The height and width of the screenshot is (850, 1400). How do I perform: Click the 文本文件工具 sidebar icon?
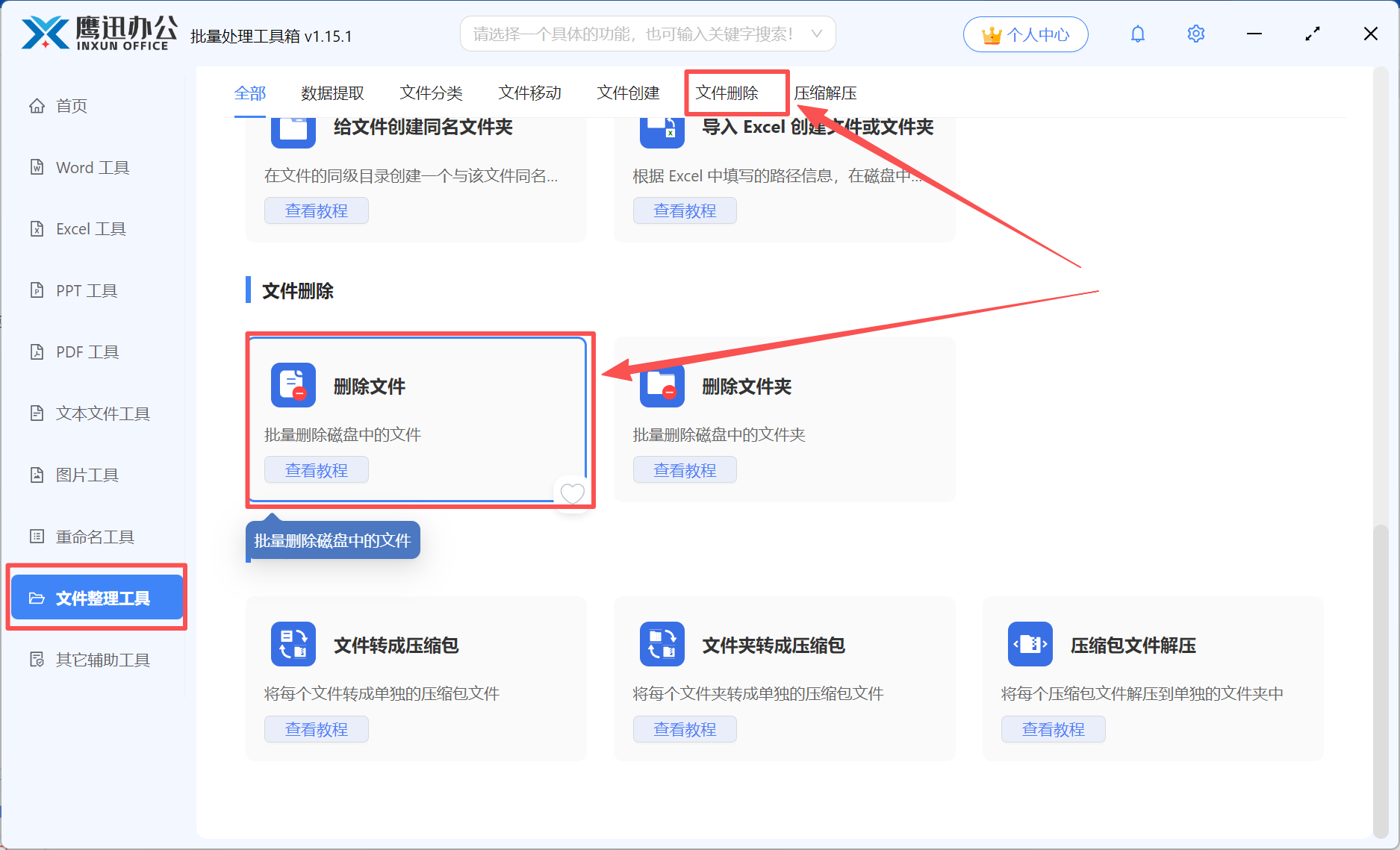[x=37, y=413]
